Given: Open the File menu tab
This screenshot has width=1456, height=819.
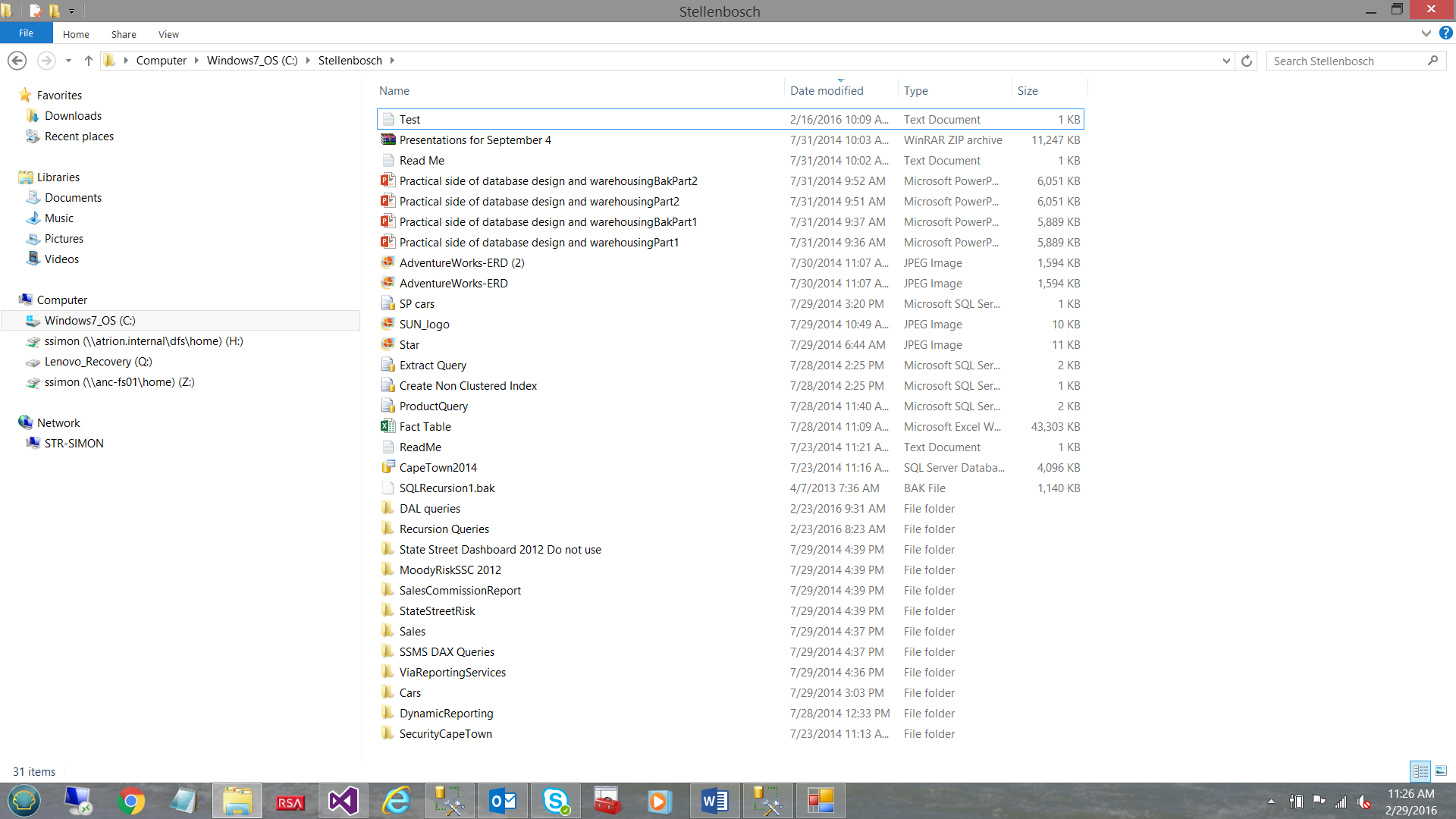Looking at the screenshot, I should 26,33.
